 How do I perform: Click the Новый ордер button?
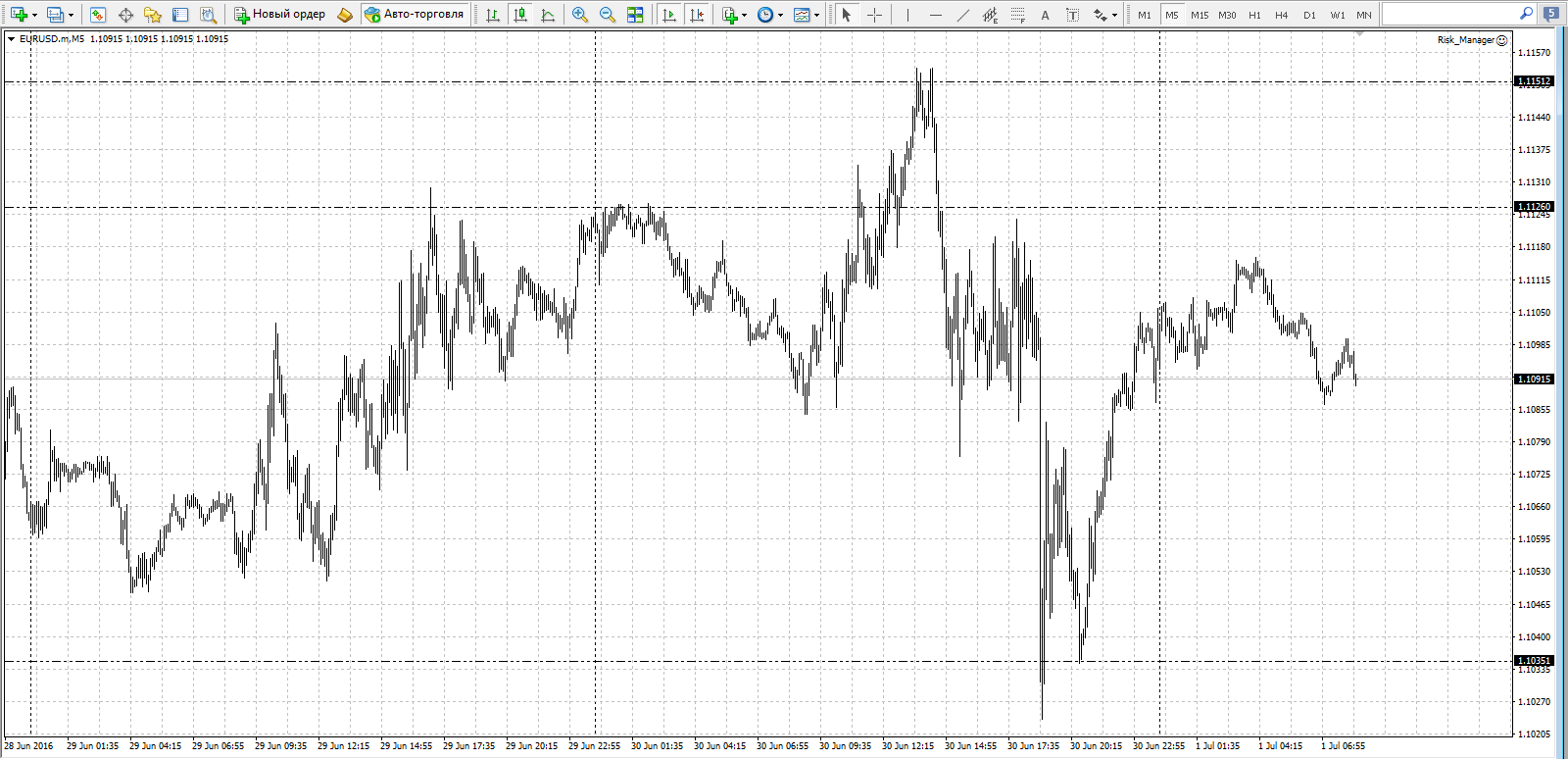tap(279, 15)
